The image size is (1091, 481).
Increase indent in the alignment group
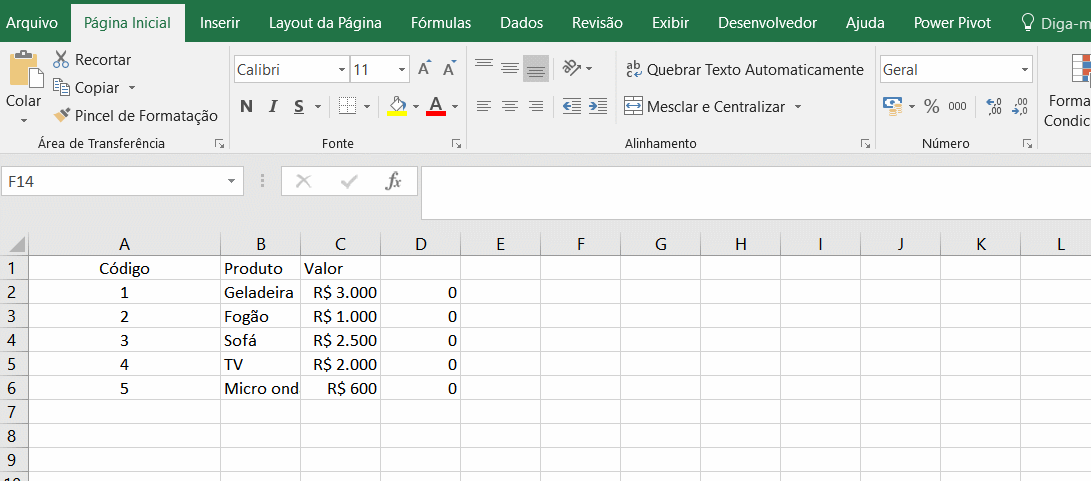pyautogui.click(x=598, y=106)
